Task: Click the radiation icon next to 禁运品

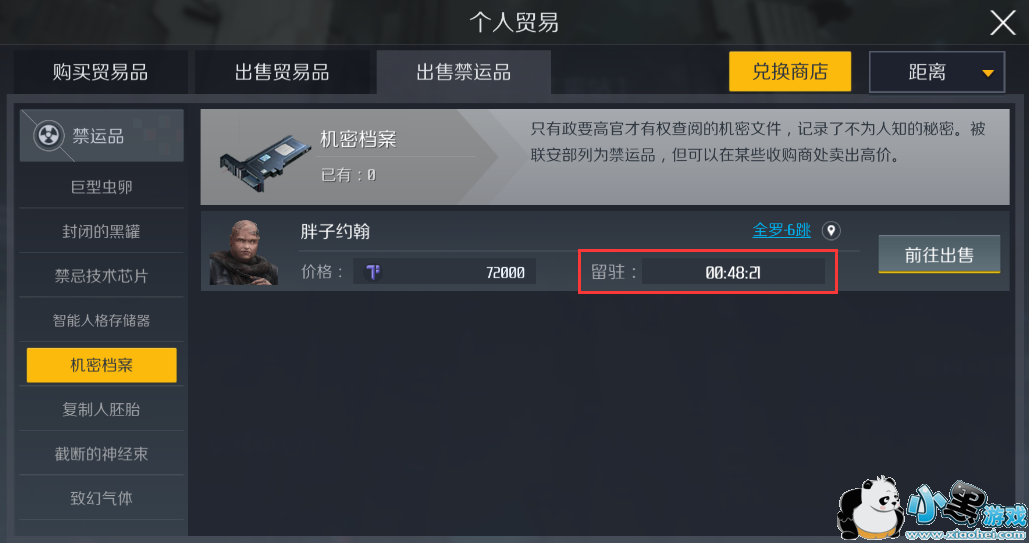Action: click(x=49, y=136)
